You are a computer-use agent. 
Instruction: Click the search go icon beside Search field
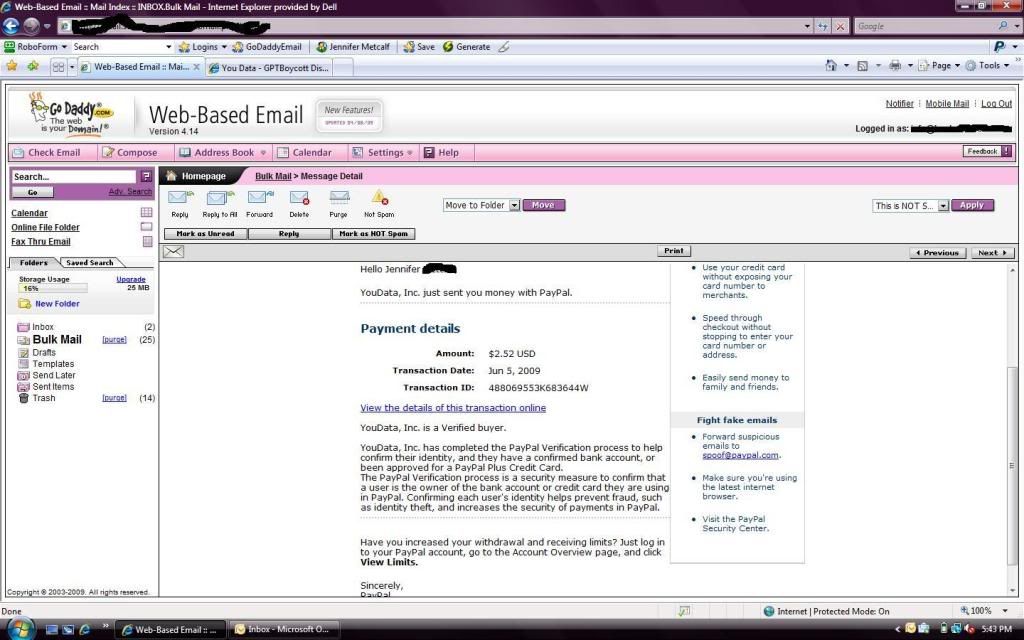(x=146, y=176)
